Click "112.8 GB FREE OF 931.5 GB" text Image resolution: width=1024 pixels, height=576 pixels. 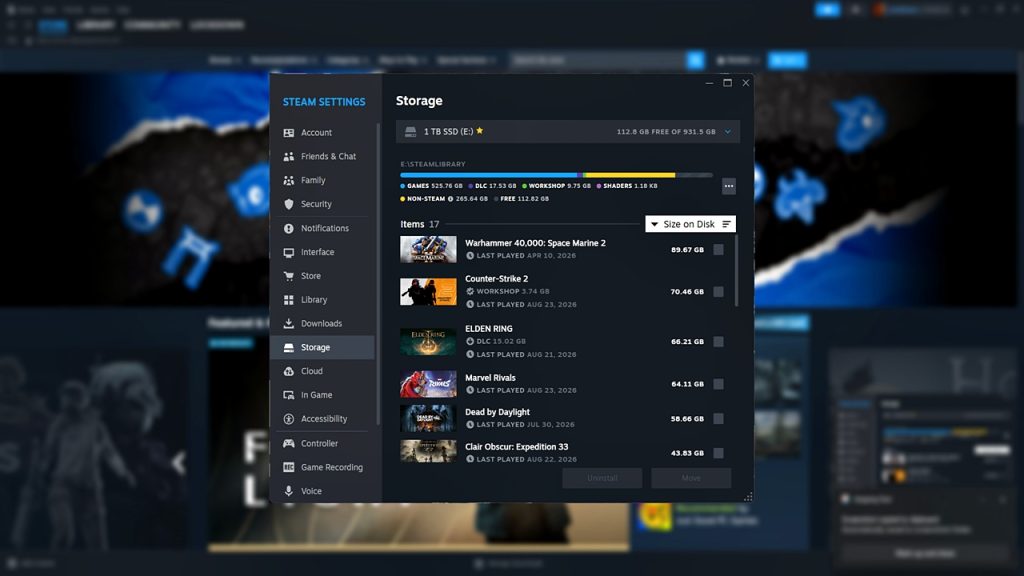coord(666,132)
